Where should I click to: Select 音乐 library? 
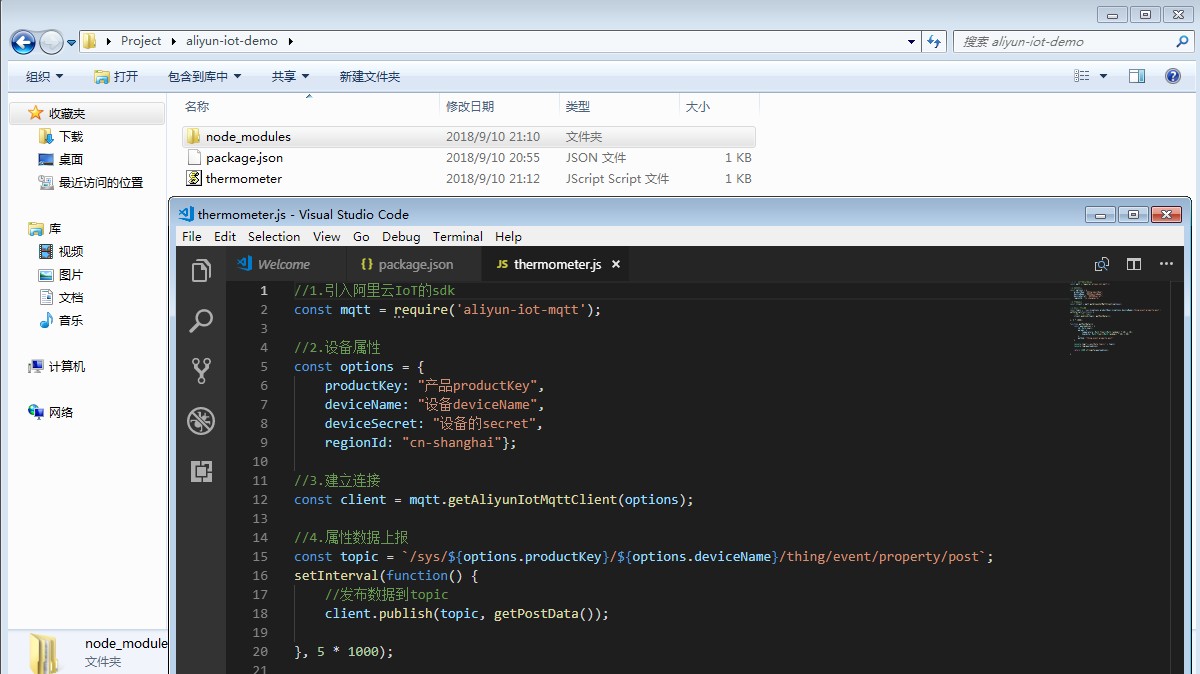(71, 321)
